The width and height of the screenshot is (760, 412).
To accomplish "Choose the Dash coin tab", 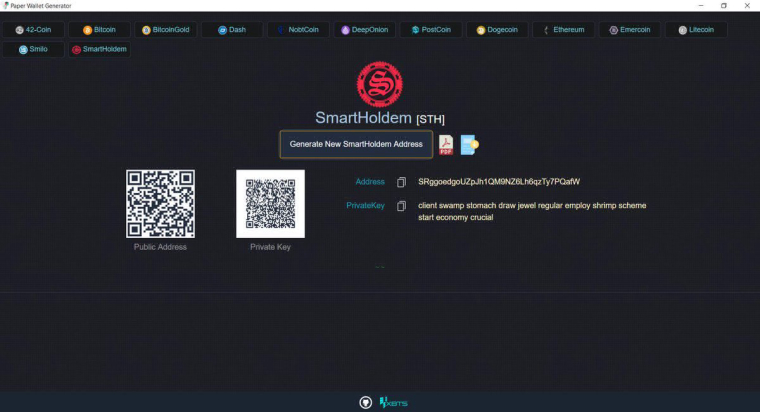I will pyautogui.click(x=232, y=30).
